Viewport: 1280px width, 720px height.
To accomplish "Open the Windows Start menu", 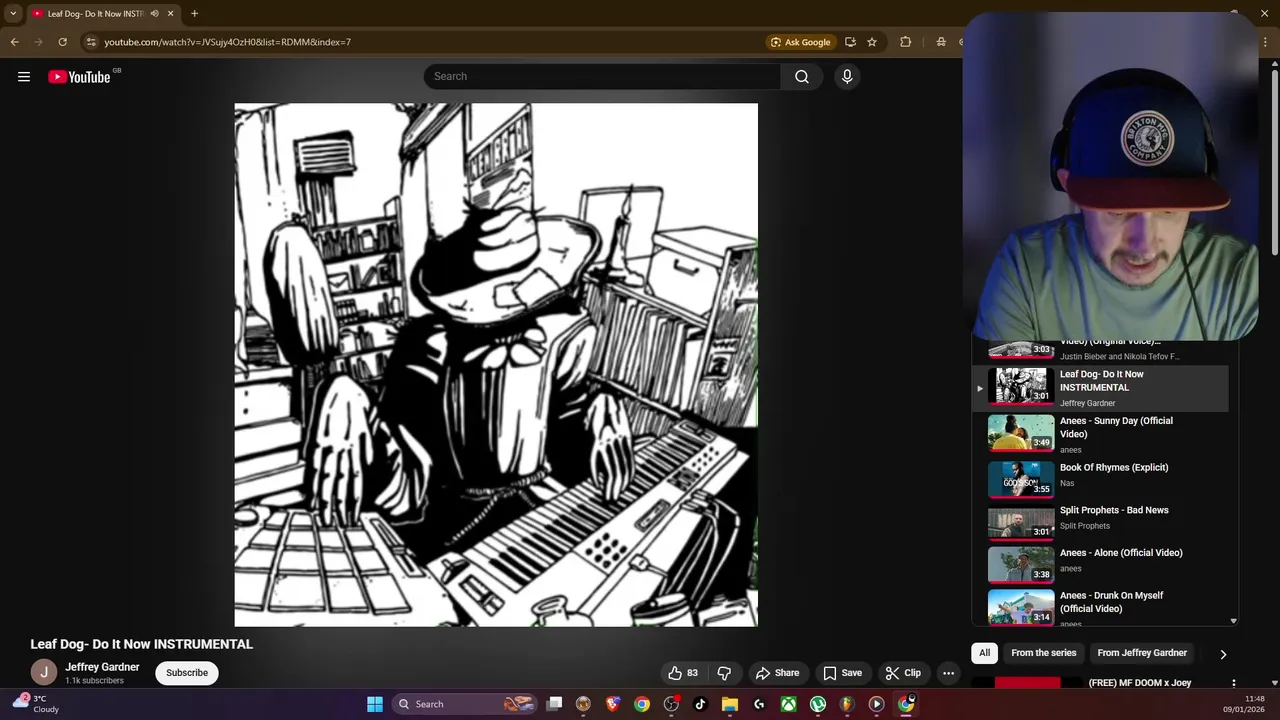I will coord(375,704).
